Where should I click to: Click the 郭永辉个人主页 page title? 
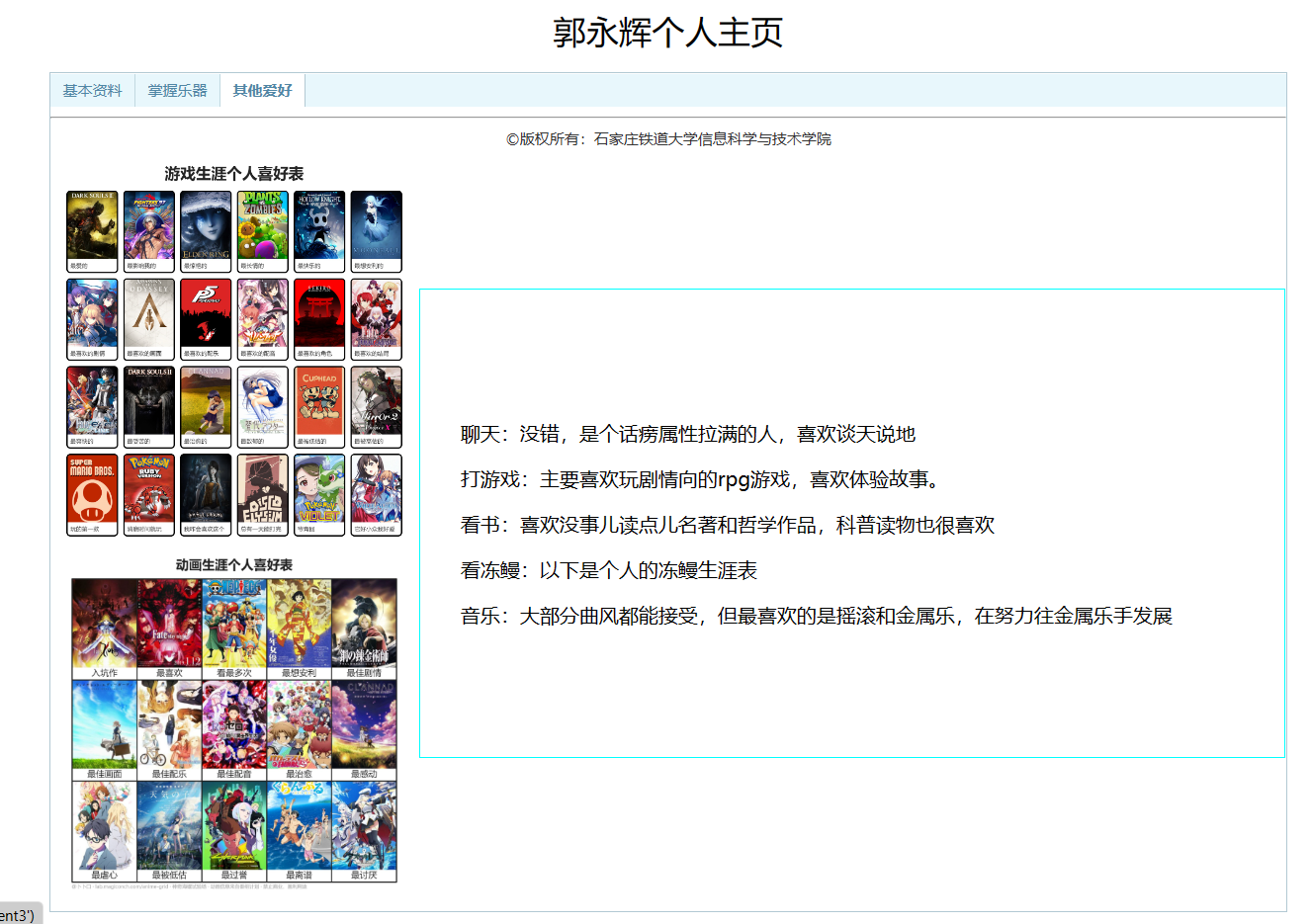click(x=668, y=33)
